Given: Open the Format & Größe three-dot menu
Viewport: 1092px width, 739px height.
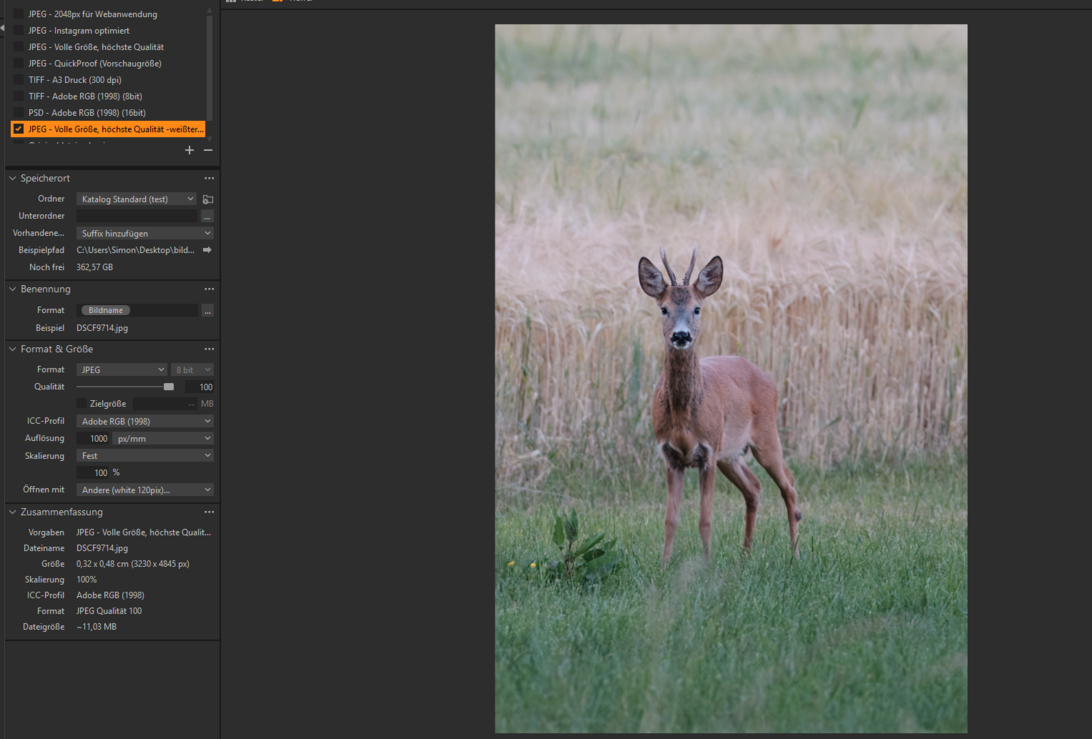Looking at the screenshot, I should 209,349.
